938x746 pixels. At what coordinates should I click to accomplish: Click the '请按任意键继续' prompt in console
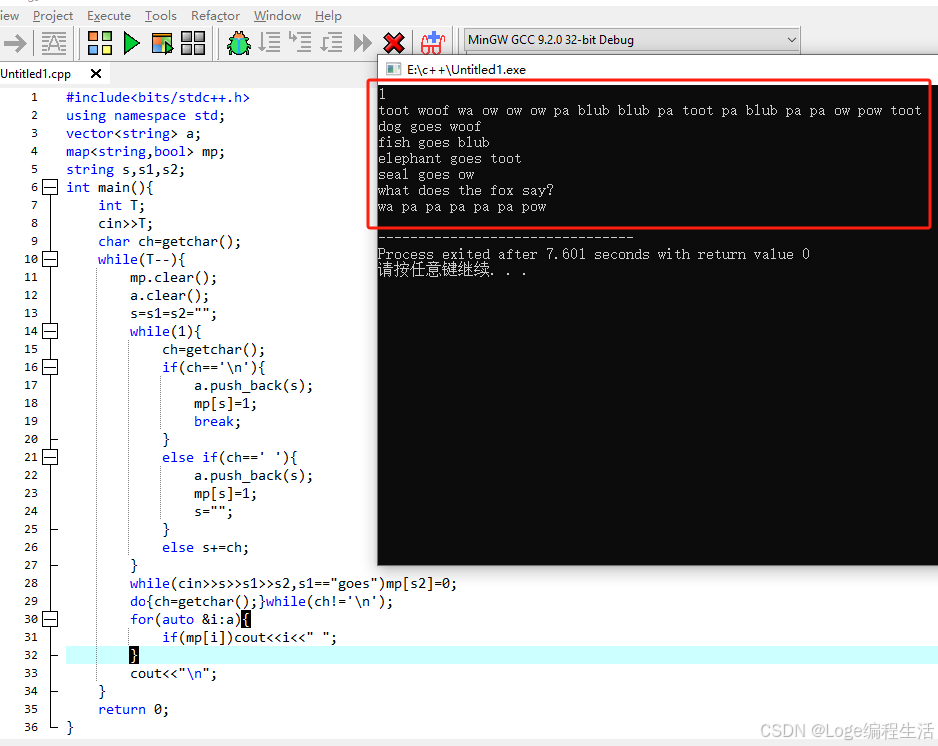point(452,270)
